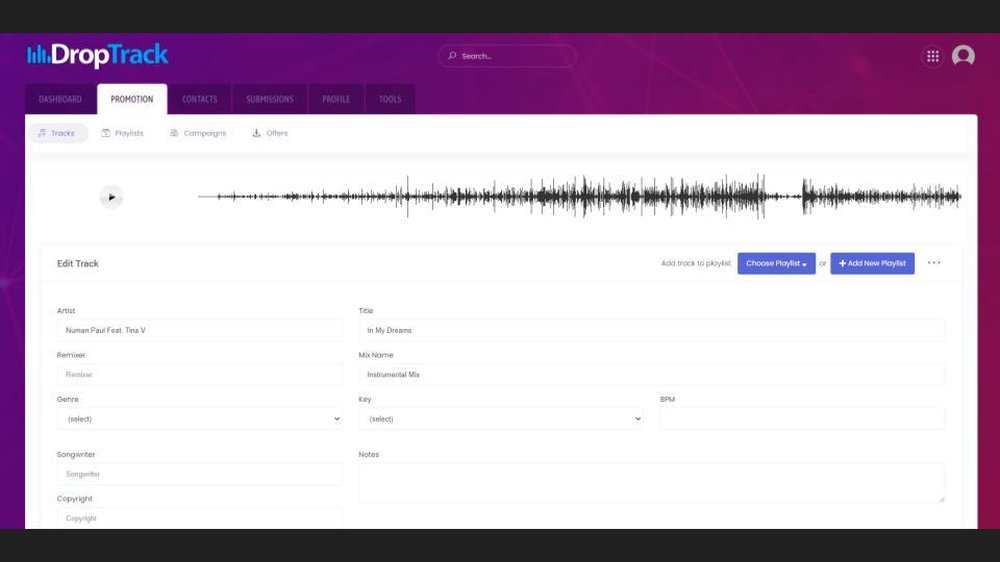Viewport: 1000px width, 562px height.
Task: Focus the Artist input field
Action: coord(200,330)
